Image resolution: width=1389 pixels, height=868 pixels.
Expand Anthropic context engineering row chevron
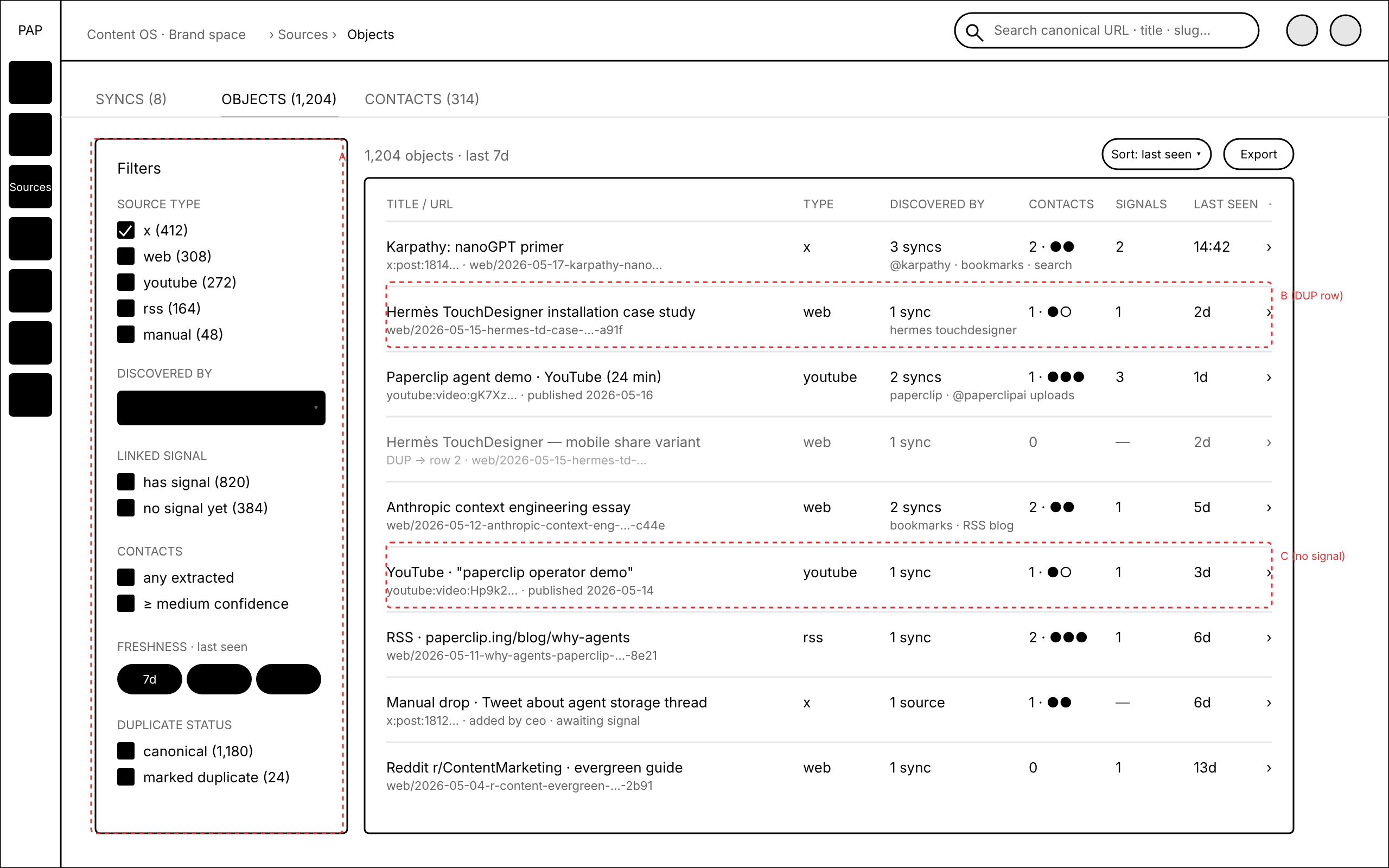tap(1269, 507)
